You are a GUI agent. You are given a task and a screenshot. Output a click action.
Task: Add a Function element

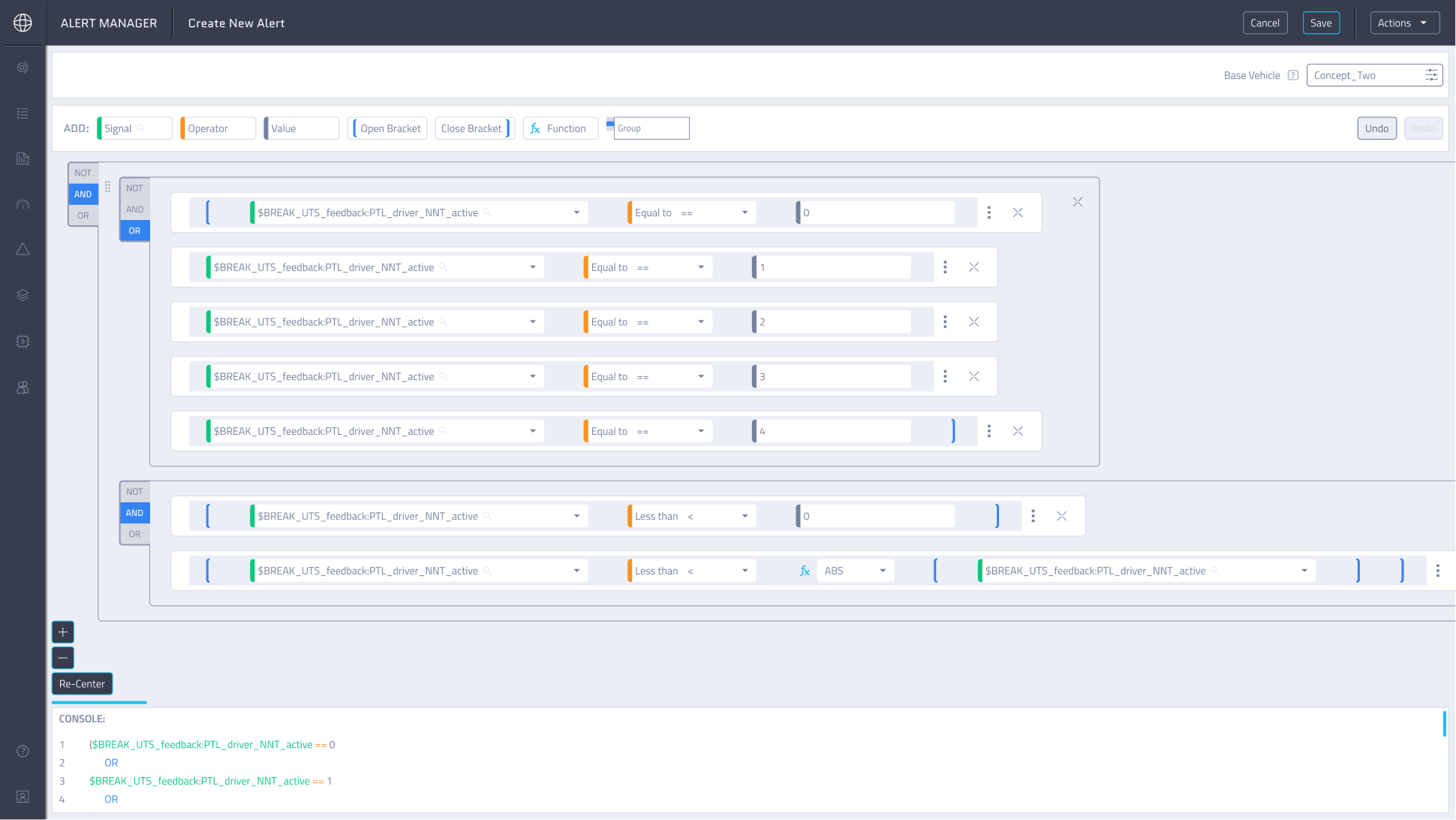(561, 128)
